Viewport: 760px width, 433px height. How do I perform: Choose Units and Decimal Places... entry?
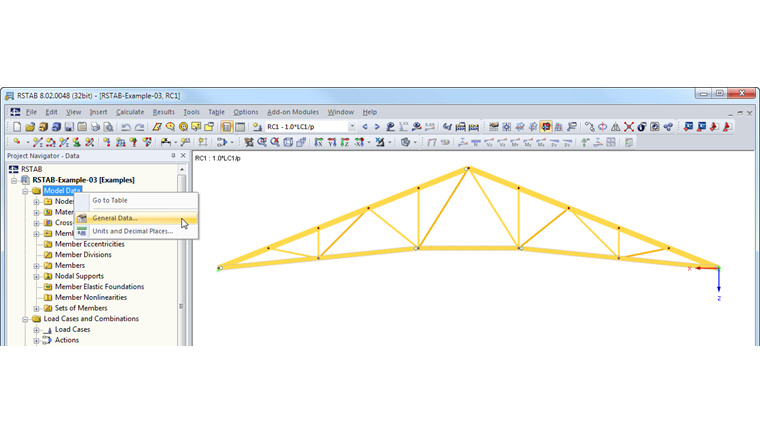(136, 231)
